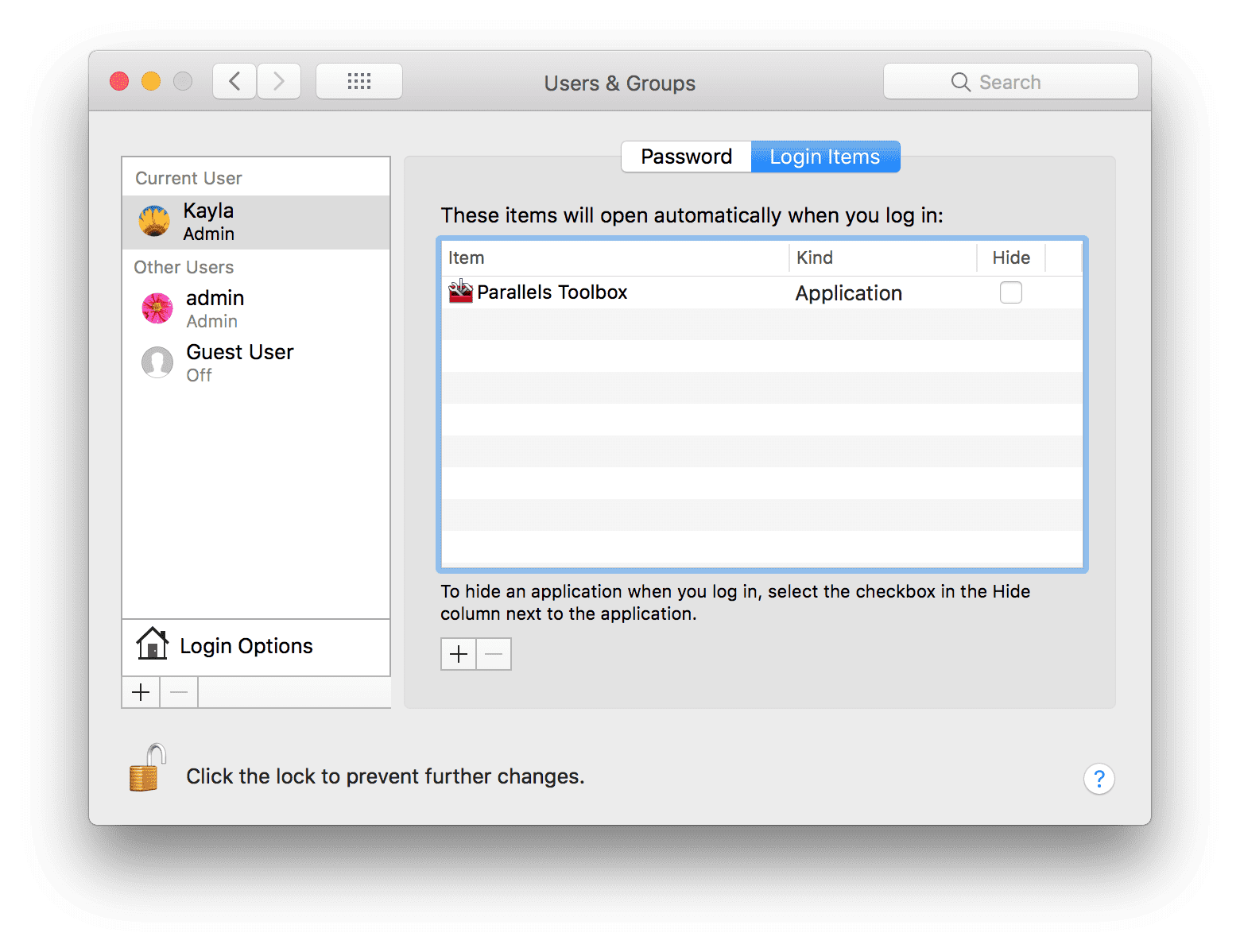Image resolution: width=1240 pixels, height=952 pixels.
Task: Navigate back using the left arrow
Action: click(234, 80)
